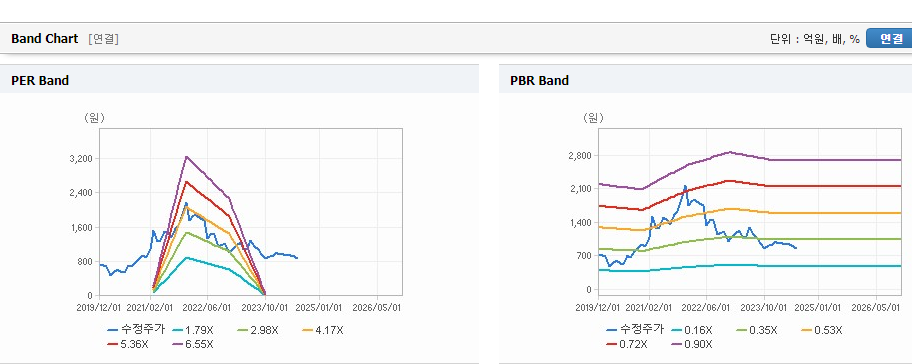Click the 2,400 y-axis label in PER chart
The height and width of the screenshot is (364, 912).
click(x=82, y=192)
